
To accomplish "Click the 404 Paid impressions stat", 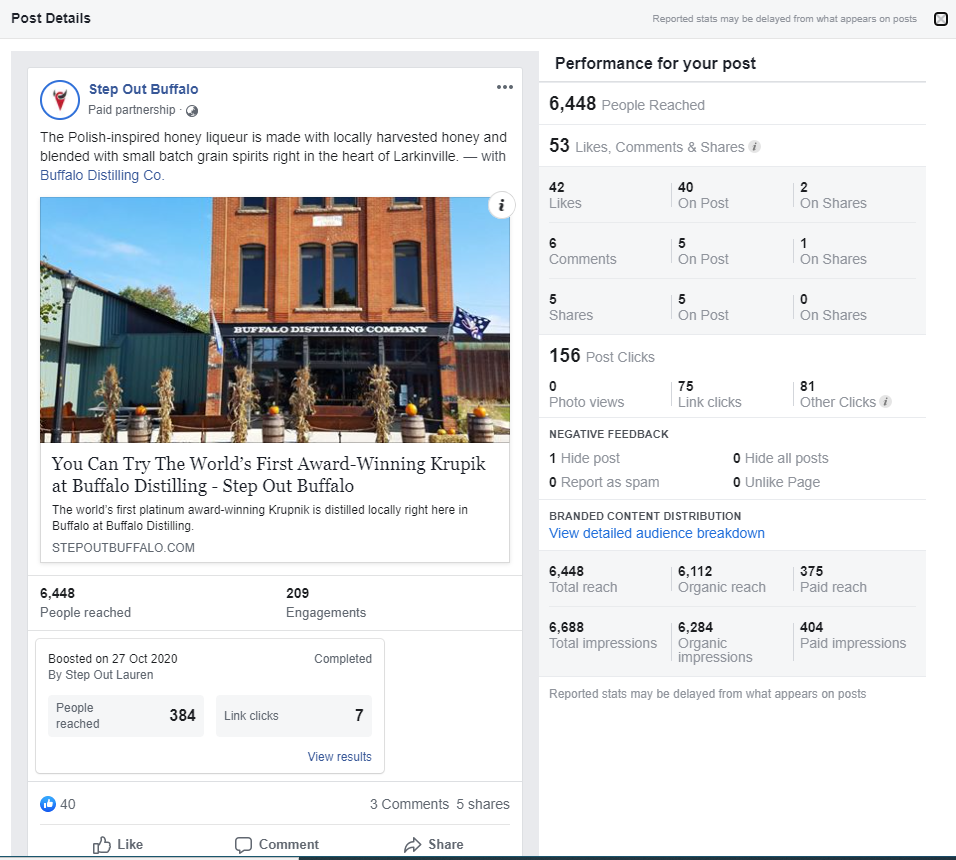I will (853, 635).
